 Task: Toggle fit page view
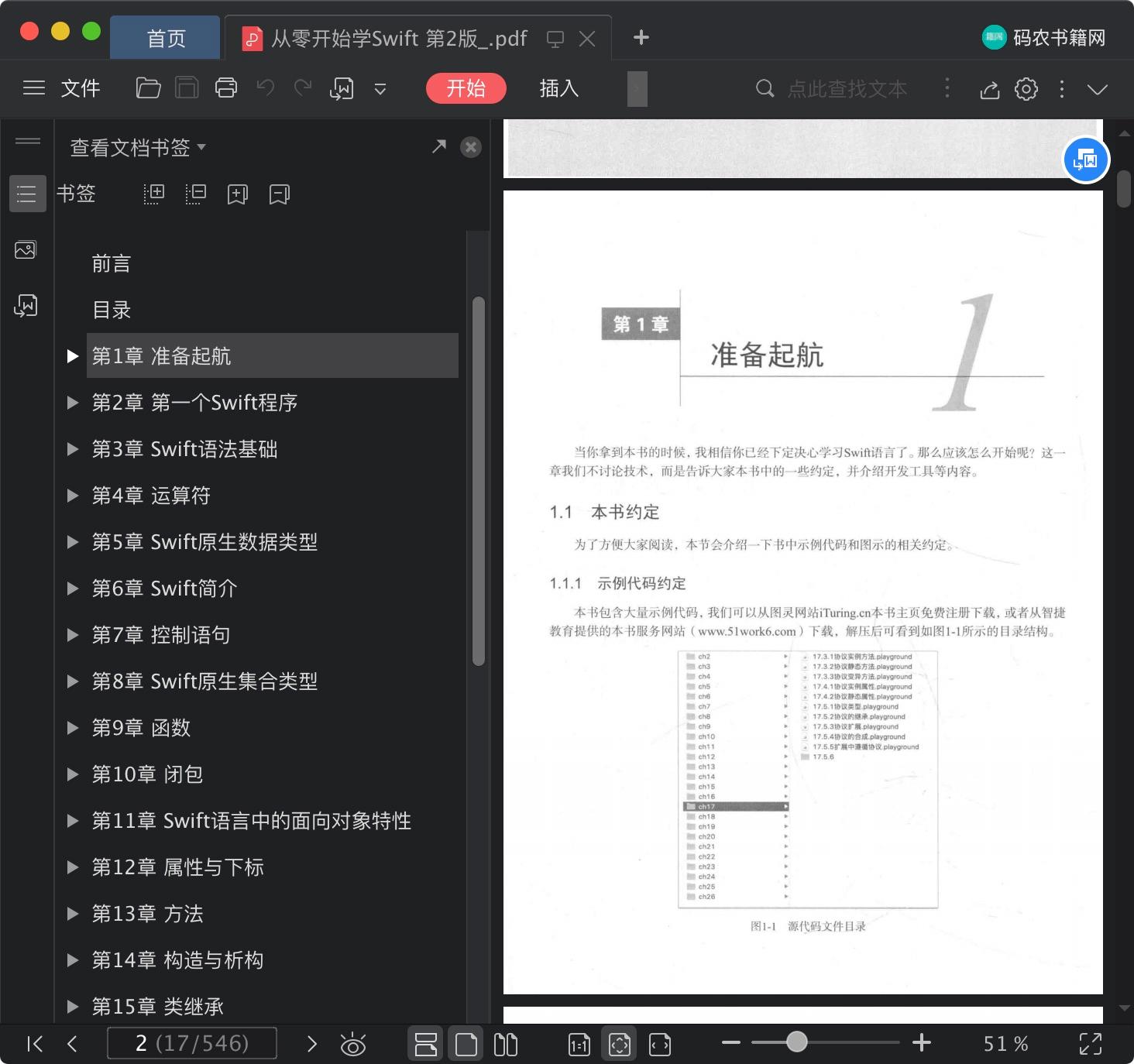coord(620,1044)
